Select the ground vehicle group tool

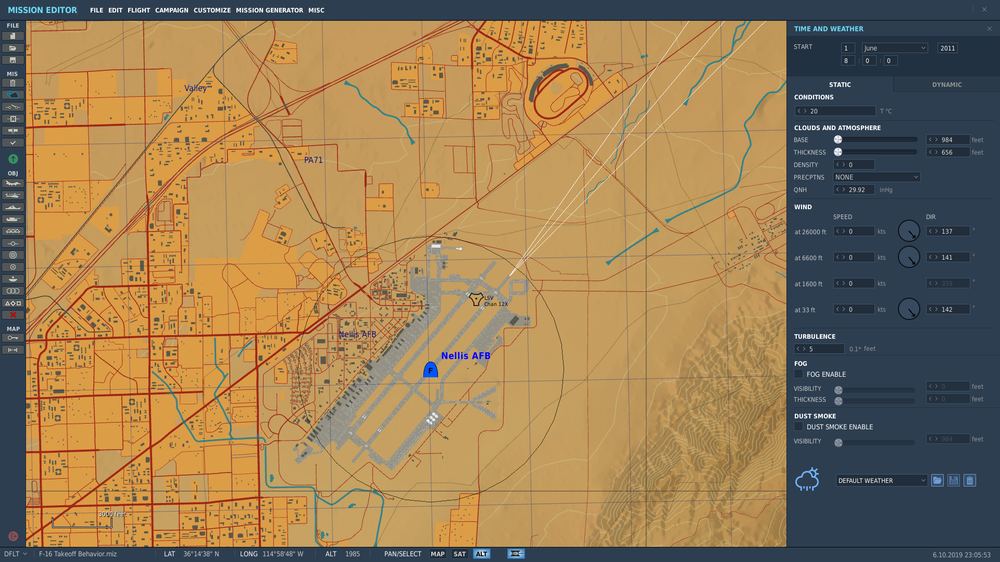12,219
